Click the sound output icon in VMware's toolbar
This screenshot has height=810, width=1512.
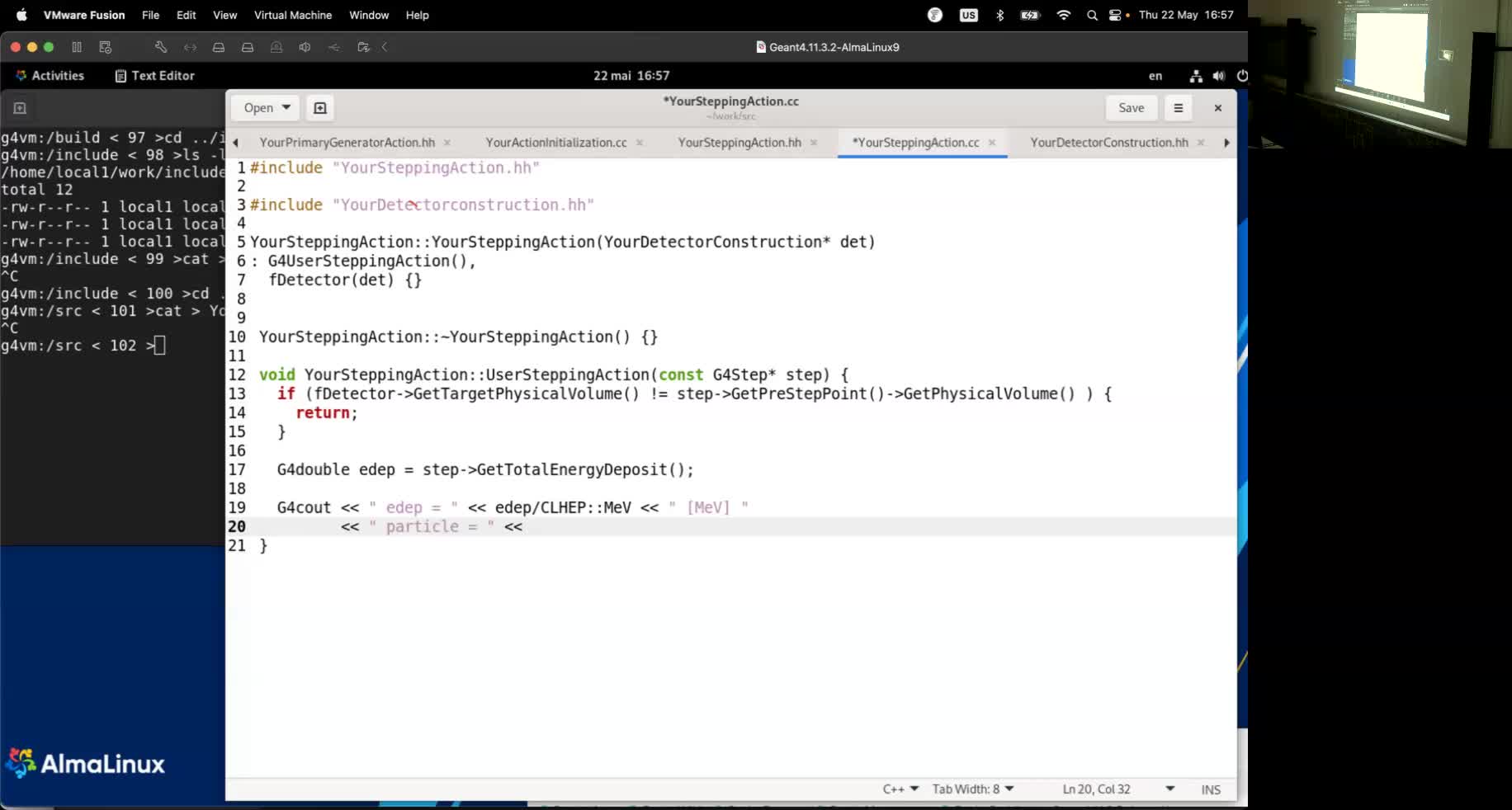(x=305, y=47)
